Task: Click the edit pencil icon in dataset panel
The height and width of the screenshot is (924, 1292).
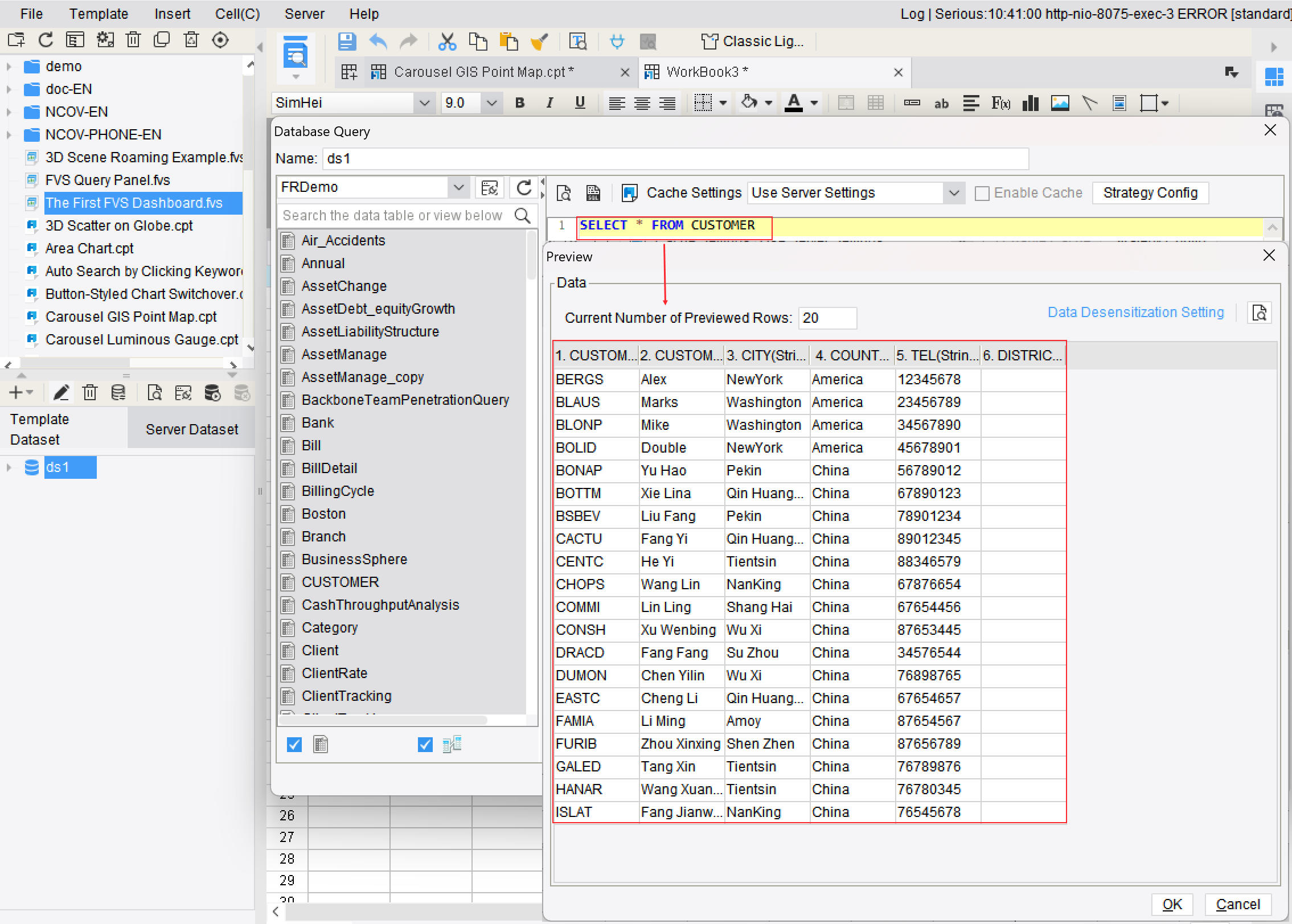Action: pos(61,392)
